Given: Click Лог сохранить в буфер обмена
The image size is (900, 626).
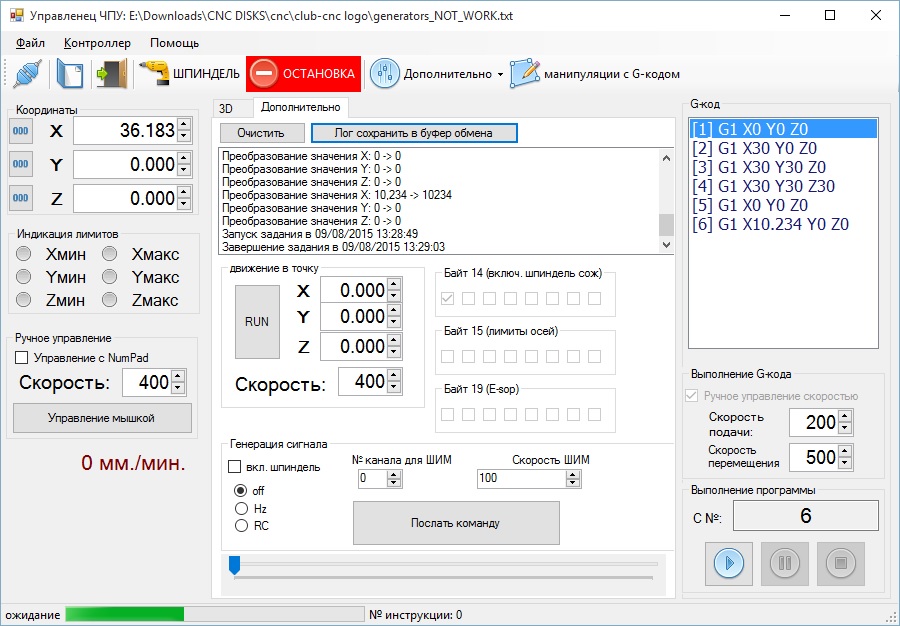Looking at the screenshot, I should (414, 133).
